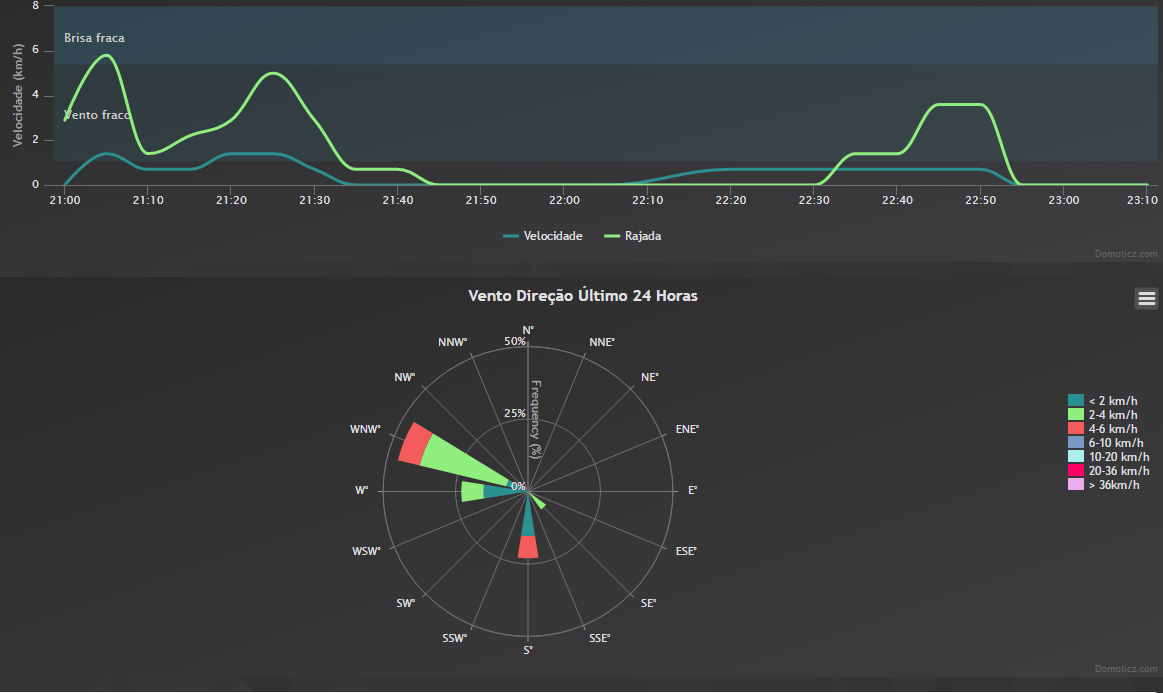Click the chart title 'Vento Direção Último 24 Horas'
The width and height of the screenshot is (1163, 693).
pyautogui.click(x=582, y=296)
